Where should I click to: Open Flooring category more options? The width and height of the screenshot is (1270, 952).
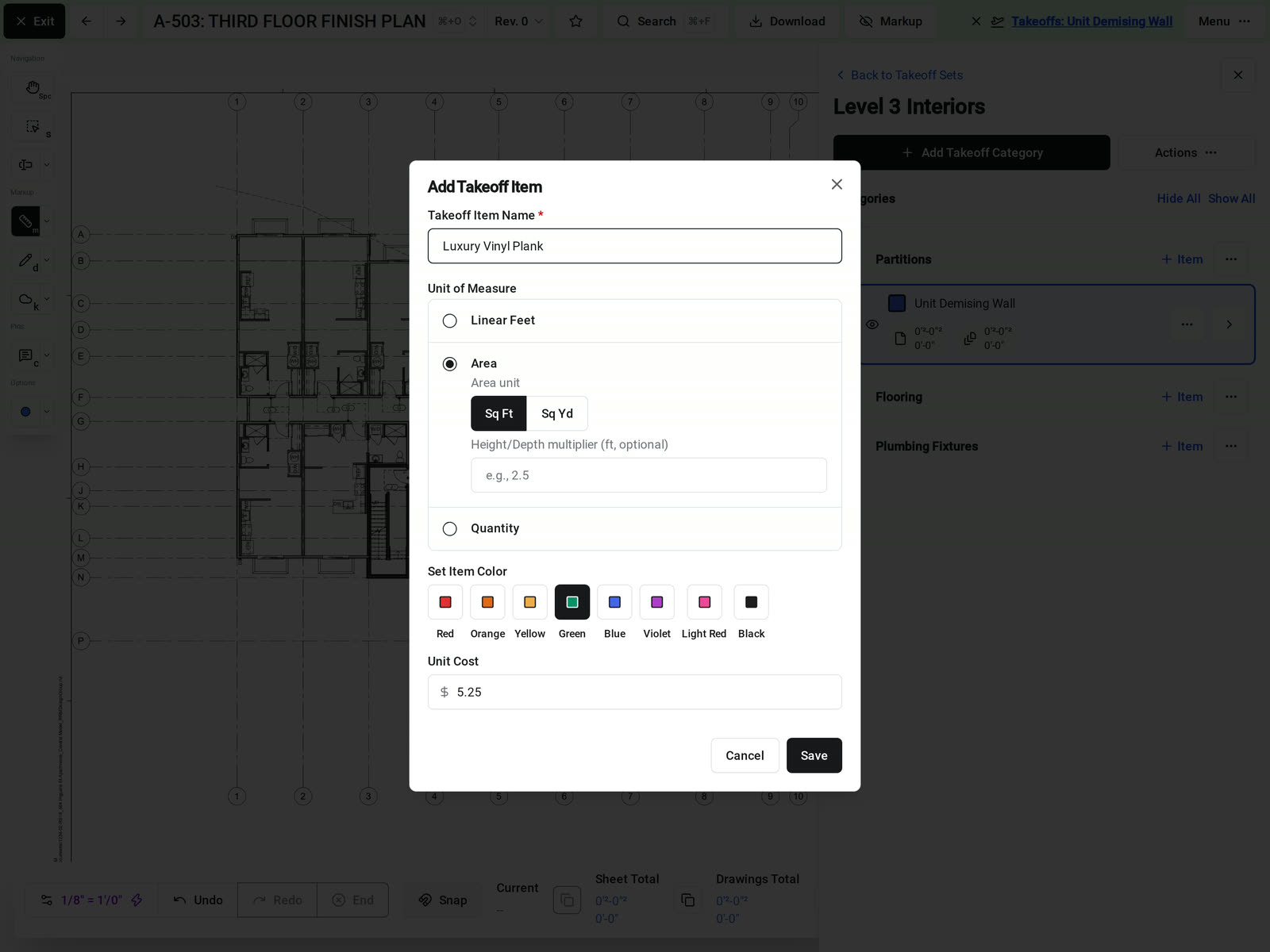(1231, 397)
